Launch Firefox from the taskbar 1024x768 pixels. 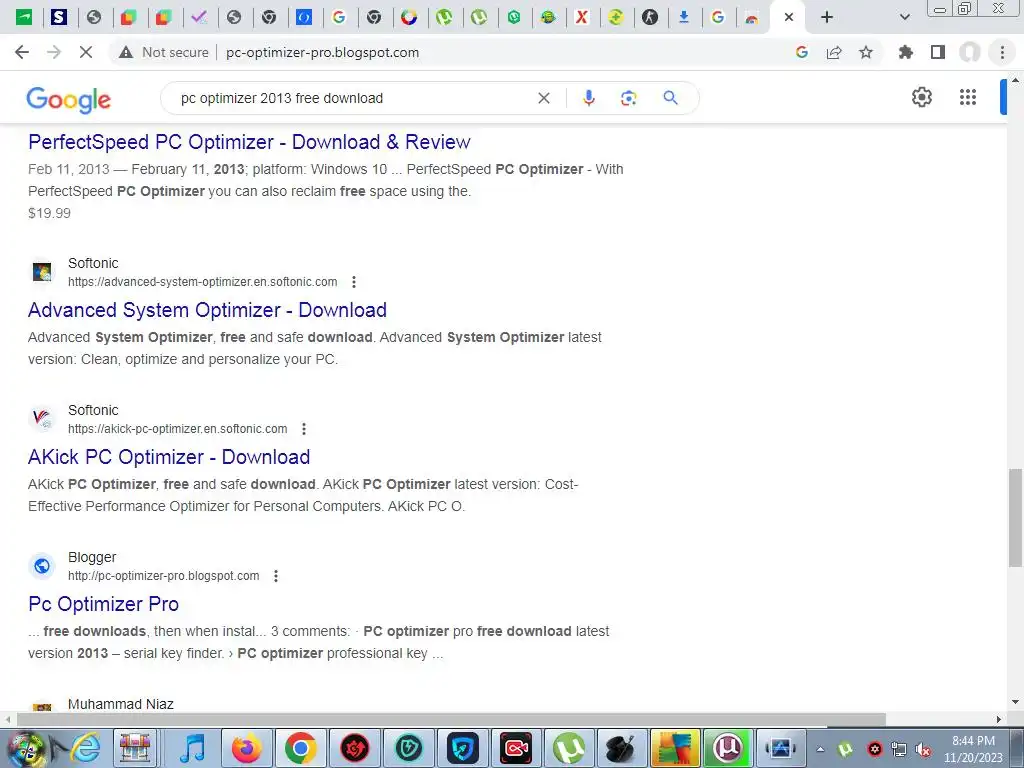coord(246,748)
